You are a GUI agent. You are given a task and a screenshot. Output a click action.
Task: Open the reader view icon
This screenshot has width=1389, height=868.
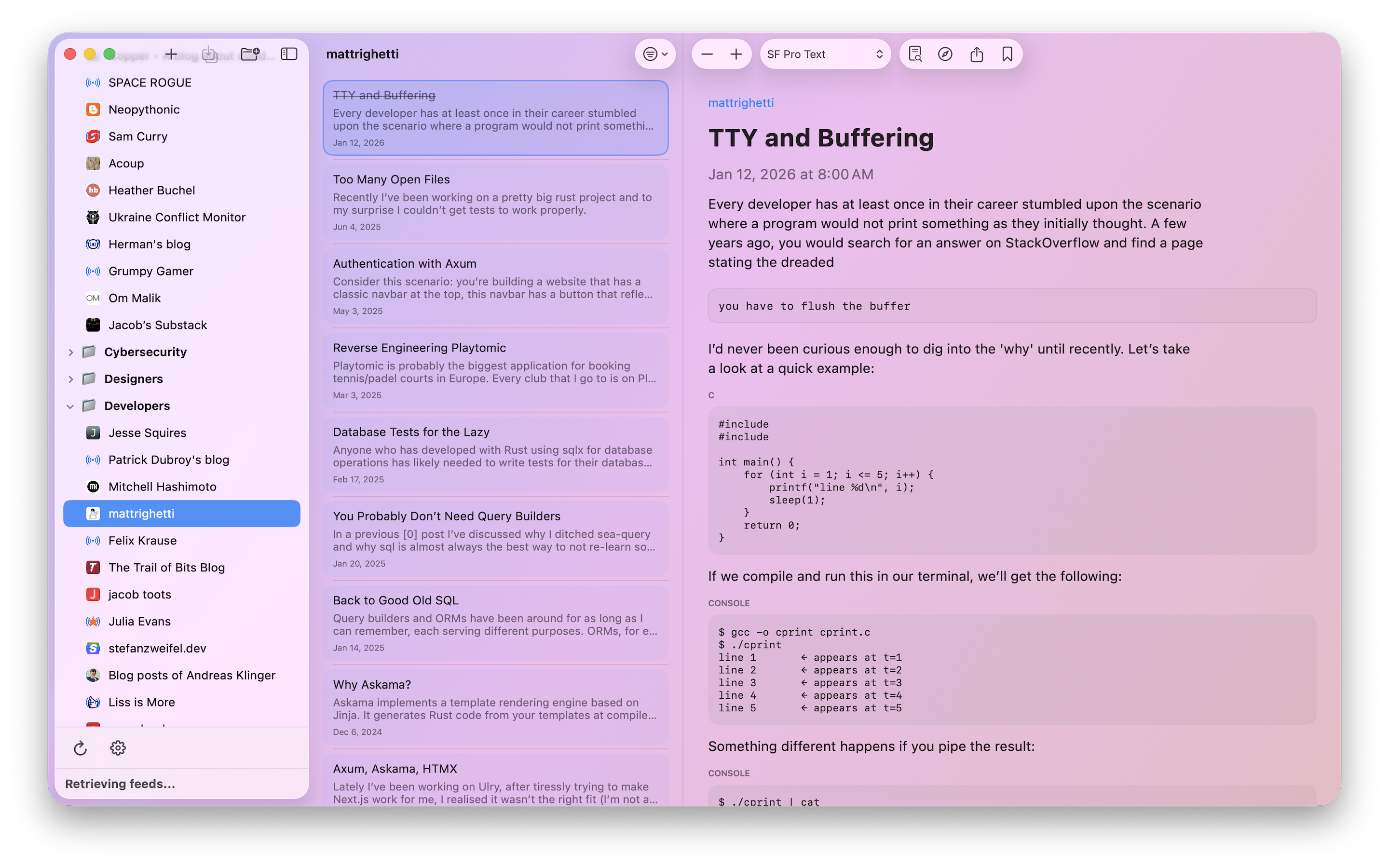coord(915,54)
